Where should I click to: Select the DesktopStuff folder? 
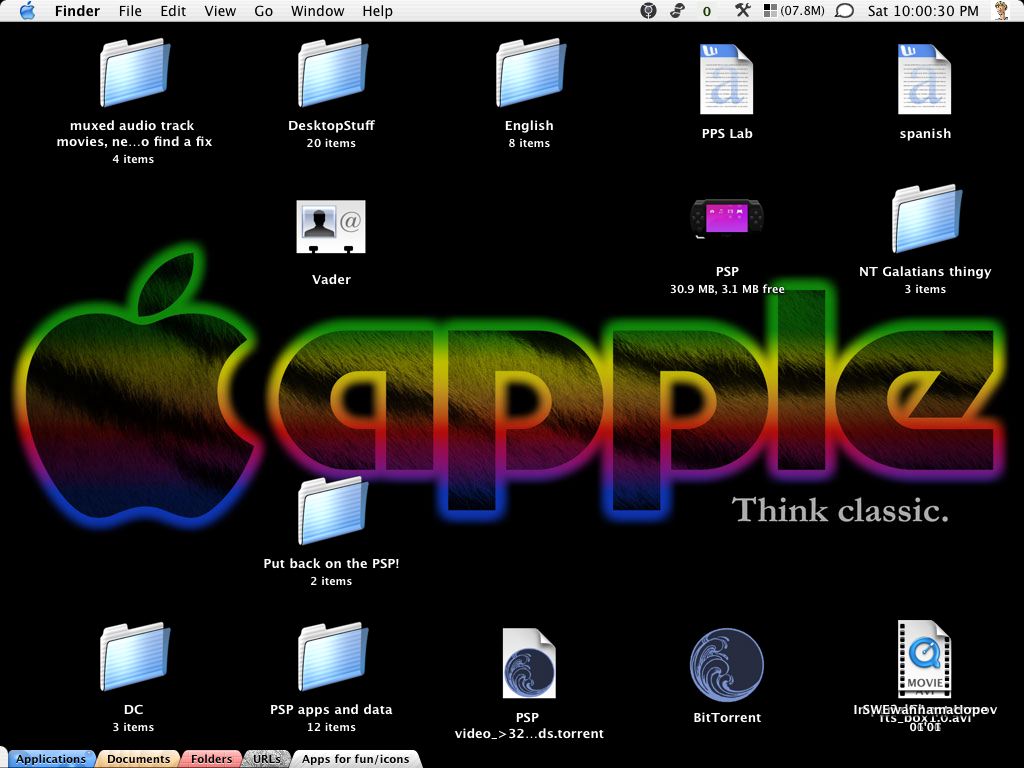coord(331,73)
